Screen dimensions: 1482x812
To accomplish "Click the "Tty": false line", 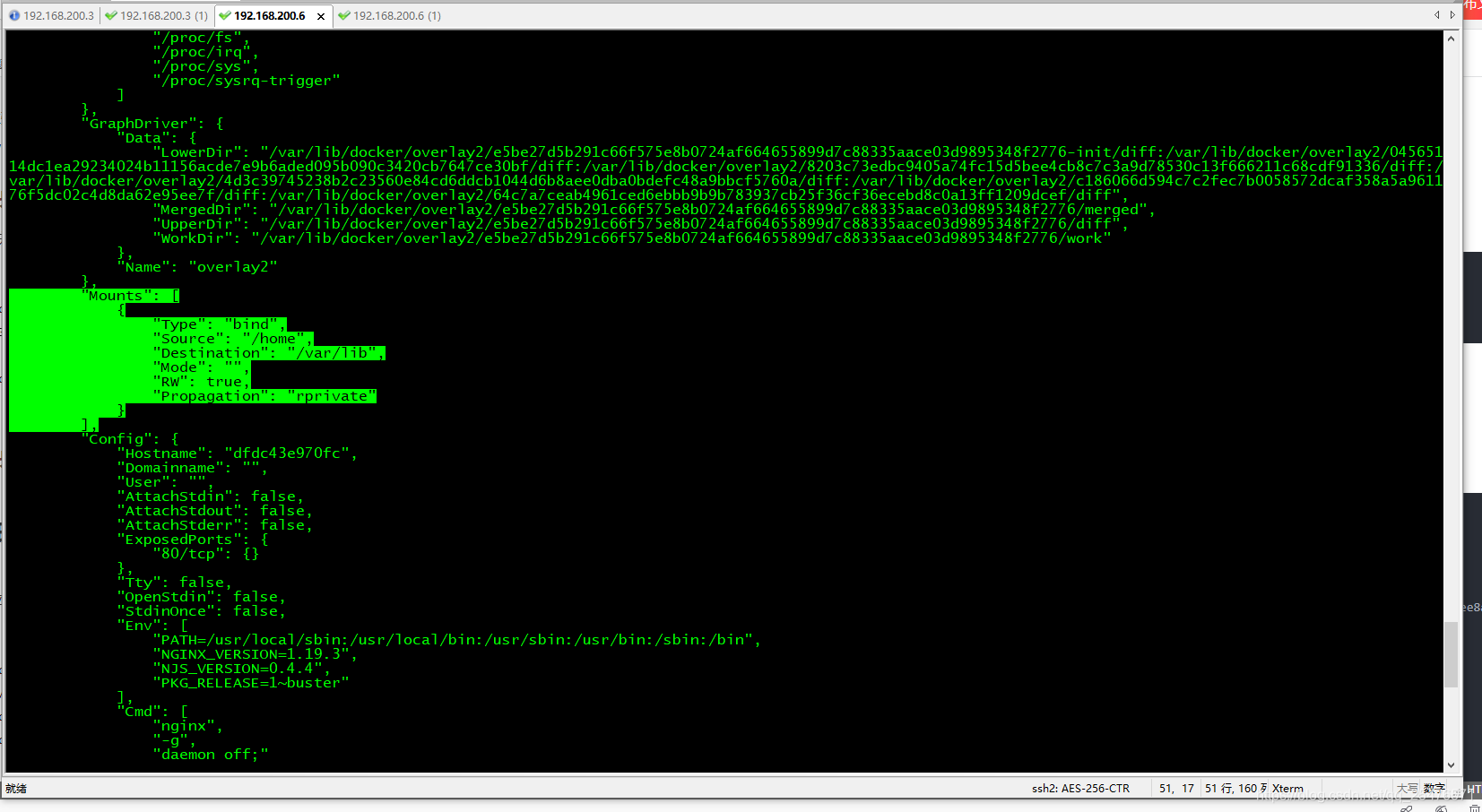I will 175,583.
